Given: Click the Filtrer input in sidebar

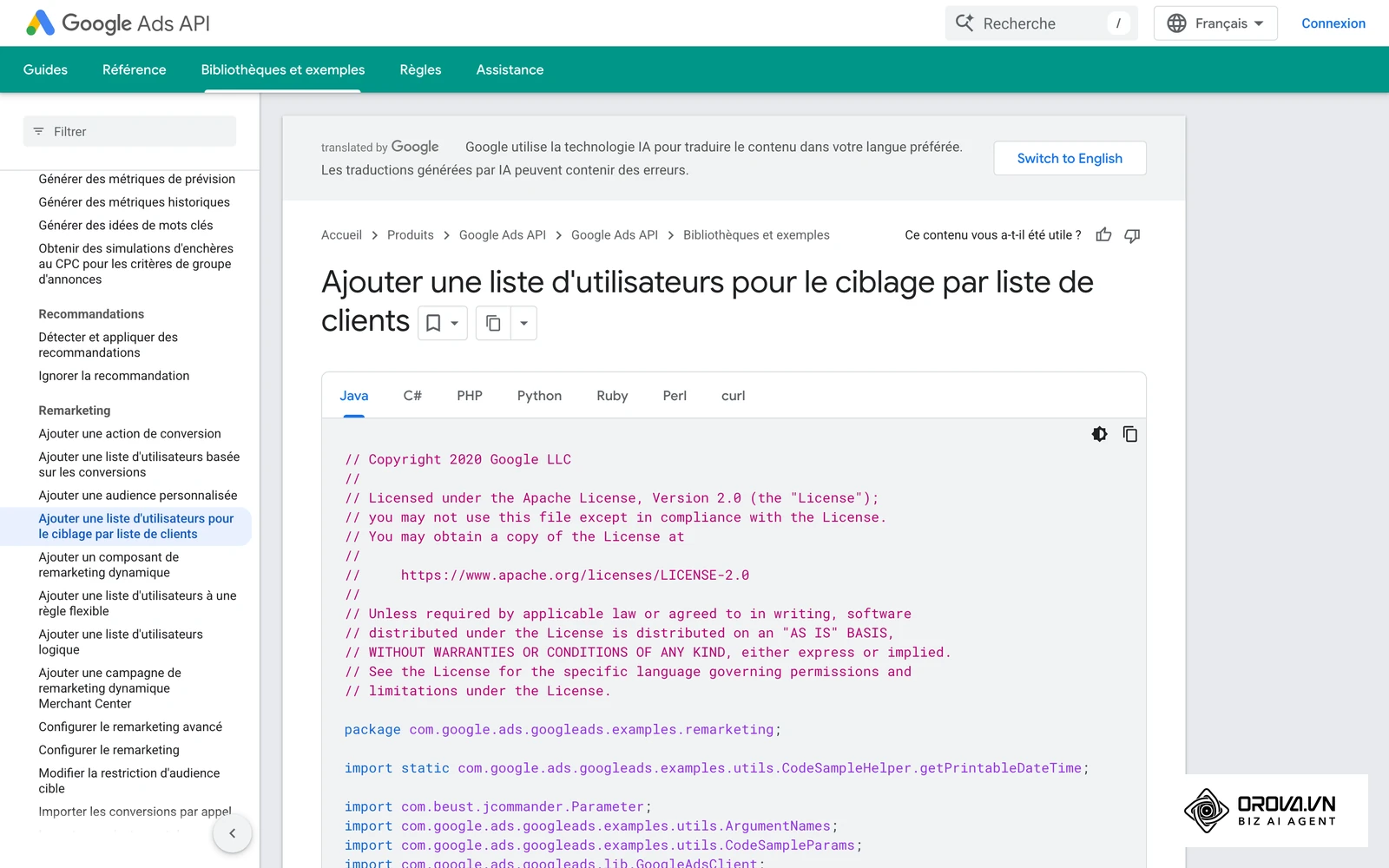Looking at the screenshot, I should (129, 132).
